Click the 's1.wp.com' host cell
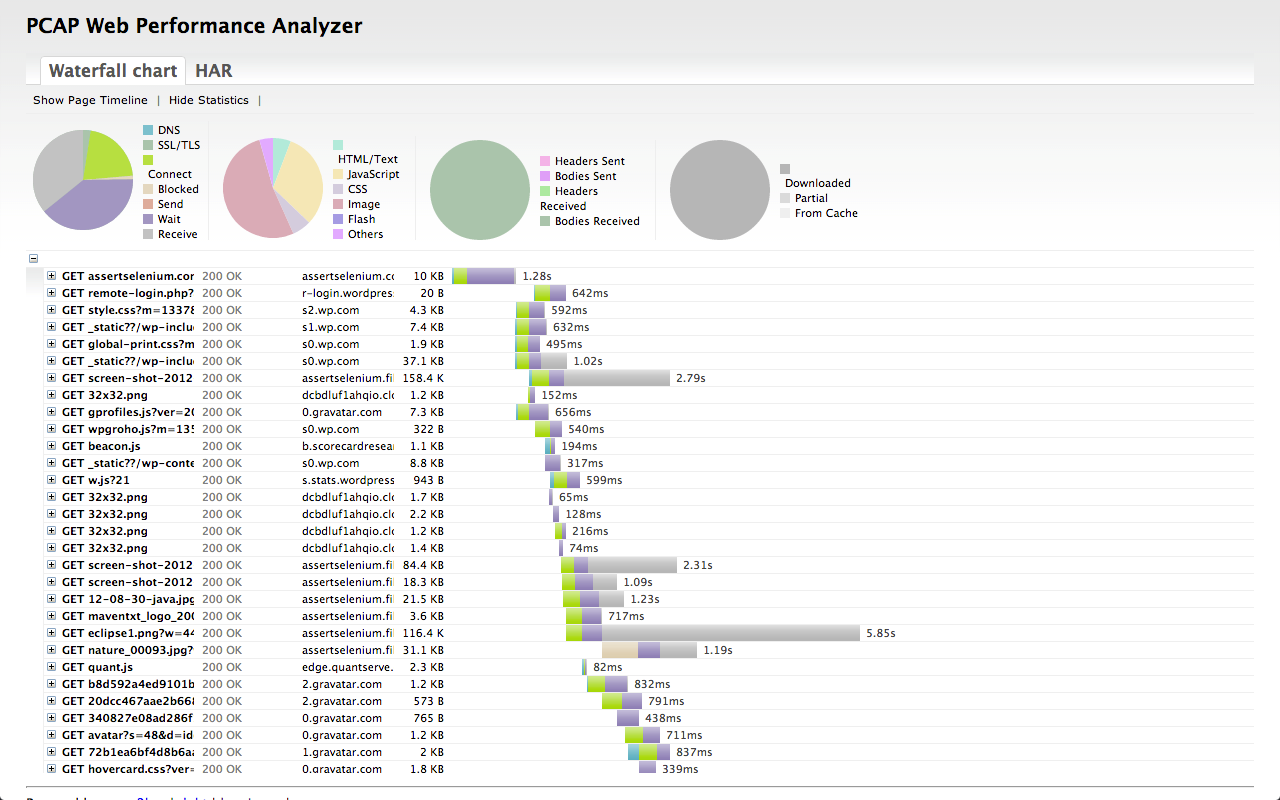 (331, 327)
